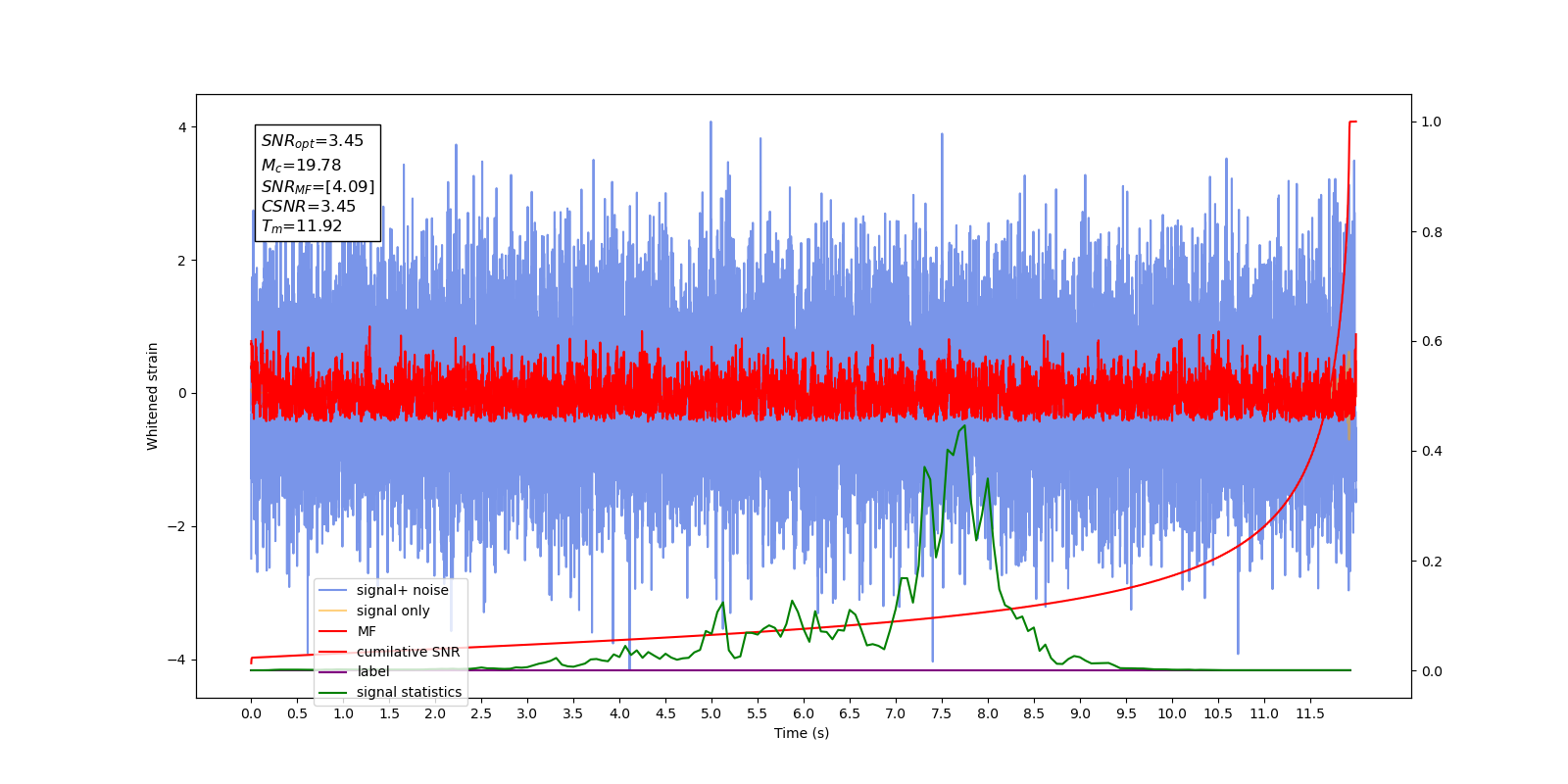Click the 10.0 tick on time axis
The image size is (1568, 784).
(1172, 713)
